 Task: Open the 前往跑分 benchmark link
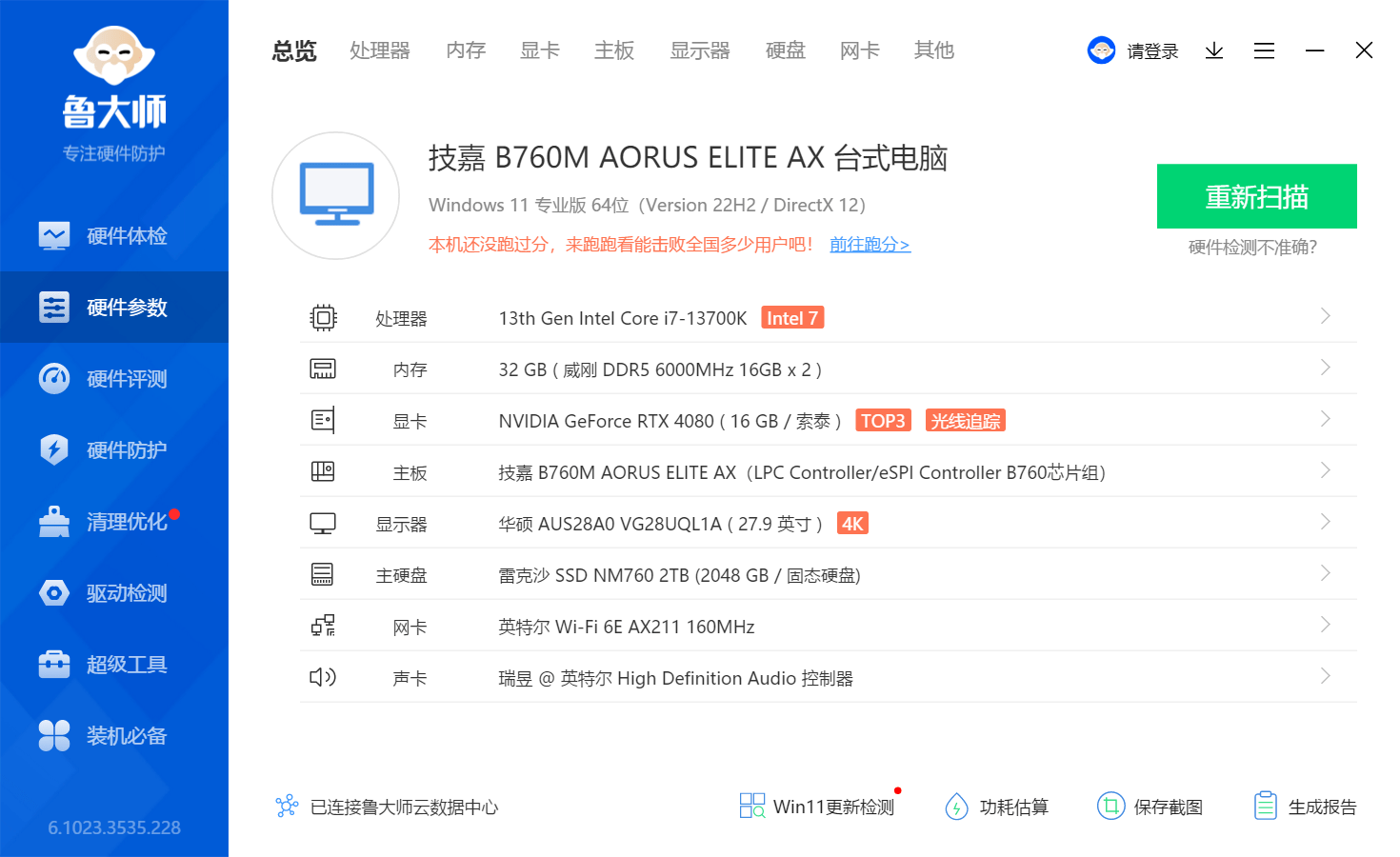pyautogui.click(x=869, y=244)
